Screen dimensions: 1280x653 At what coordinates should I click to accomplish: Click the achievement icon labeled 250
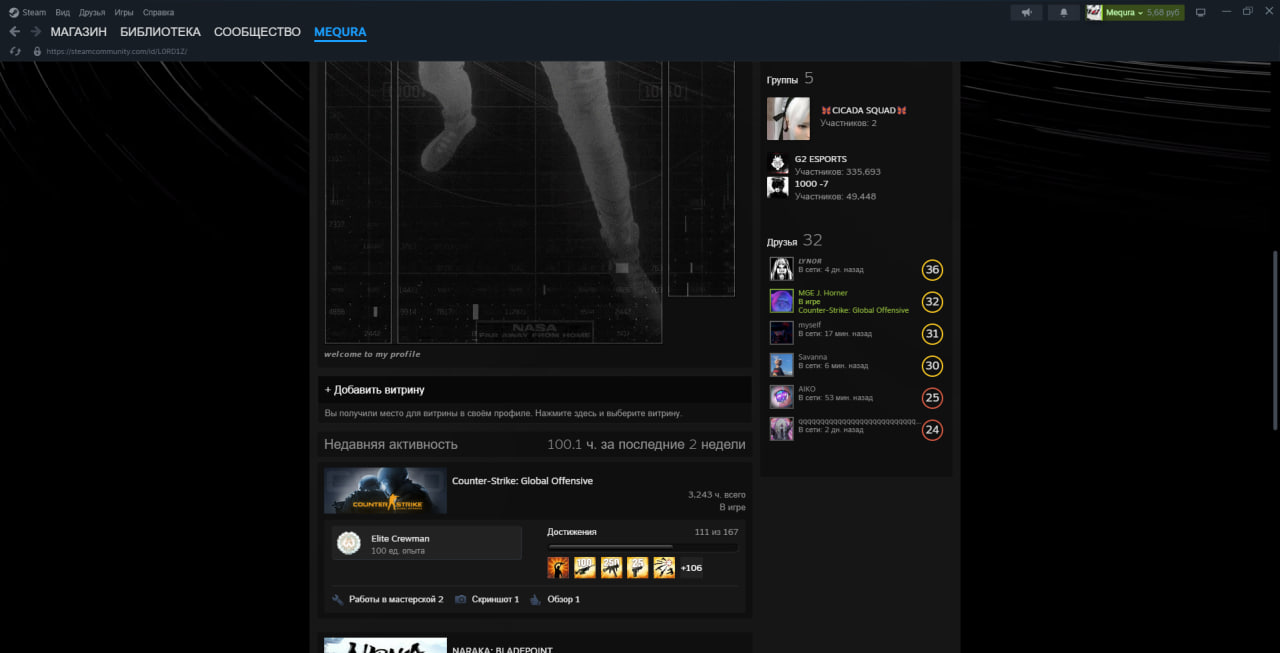point(611,567)
